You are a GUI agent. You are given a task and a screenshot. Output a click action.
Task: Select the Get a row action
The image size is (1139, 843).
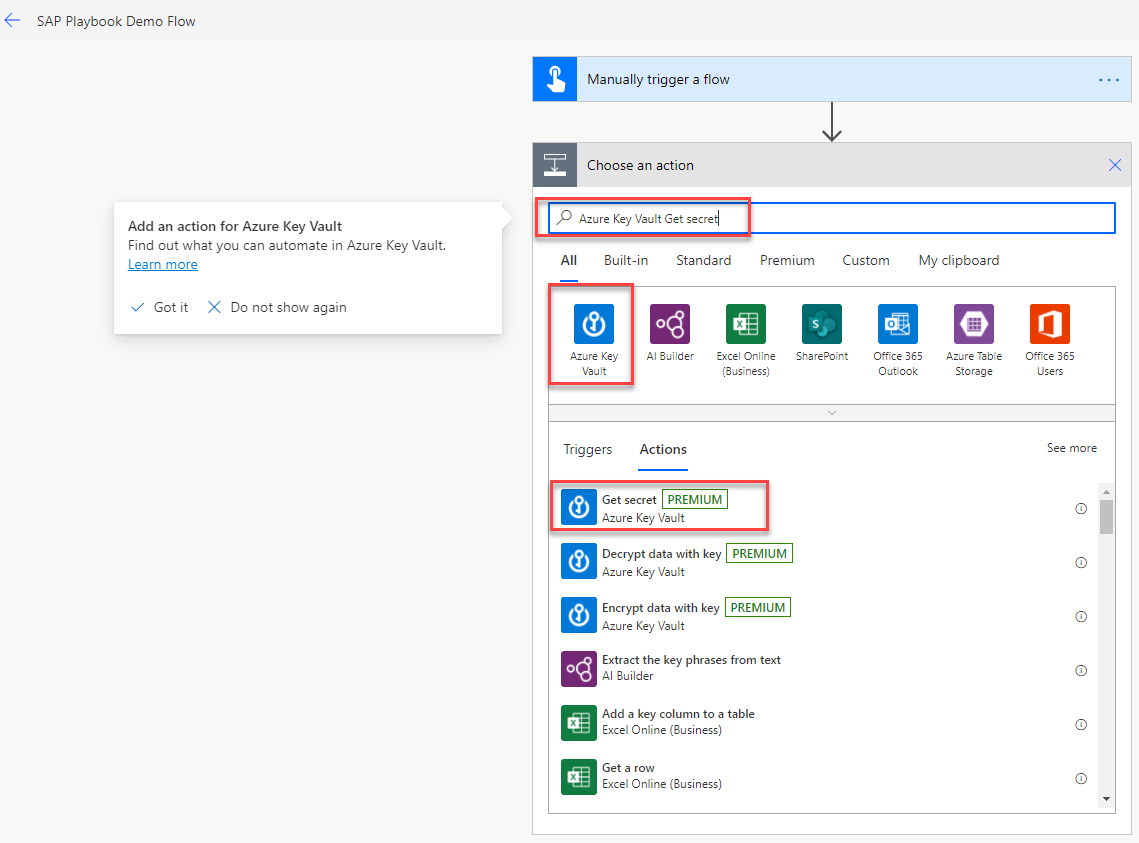[824, 778]
